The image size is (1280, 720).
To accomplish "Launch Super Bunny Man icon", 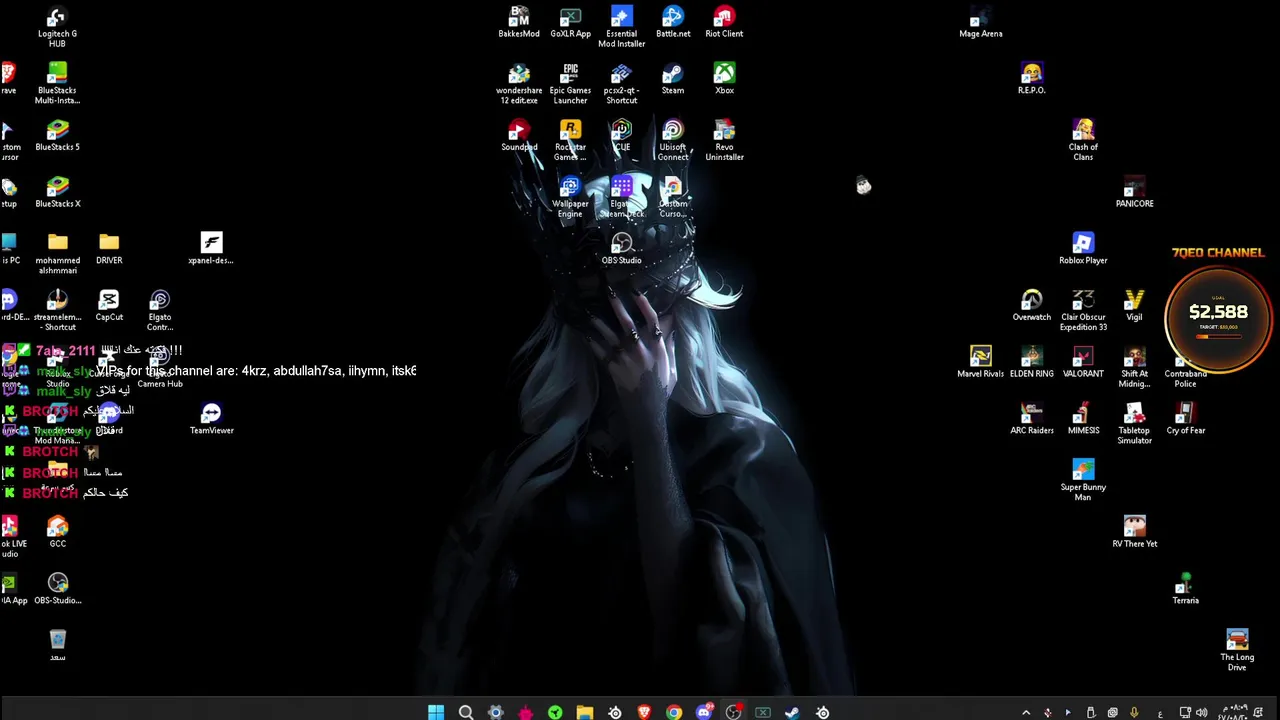I will coord(1083,481).
